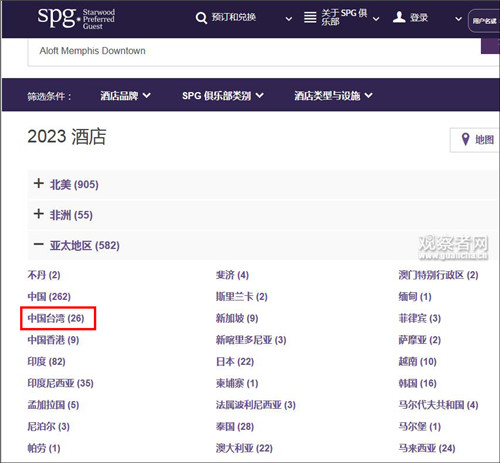Open the 中国 (262) hotels link

[x=49, y=296]
